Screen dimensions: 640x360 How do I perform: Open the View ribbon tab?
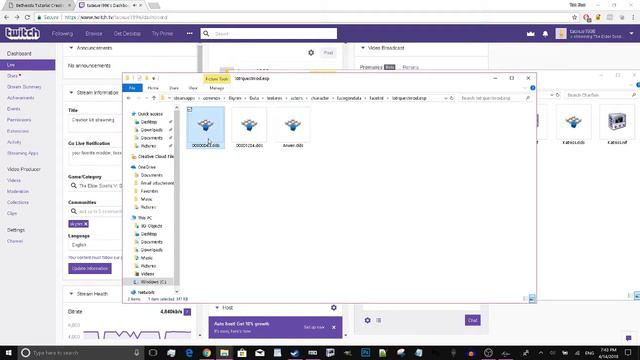pyautogui.click(x=193, y=88)
